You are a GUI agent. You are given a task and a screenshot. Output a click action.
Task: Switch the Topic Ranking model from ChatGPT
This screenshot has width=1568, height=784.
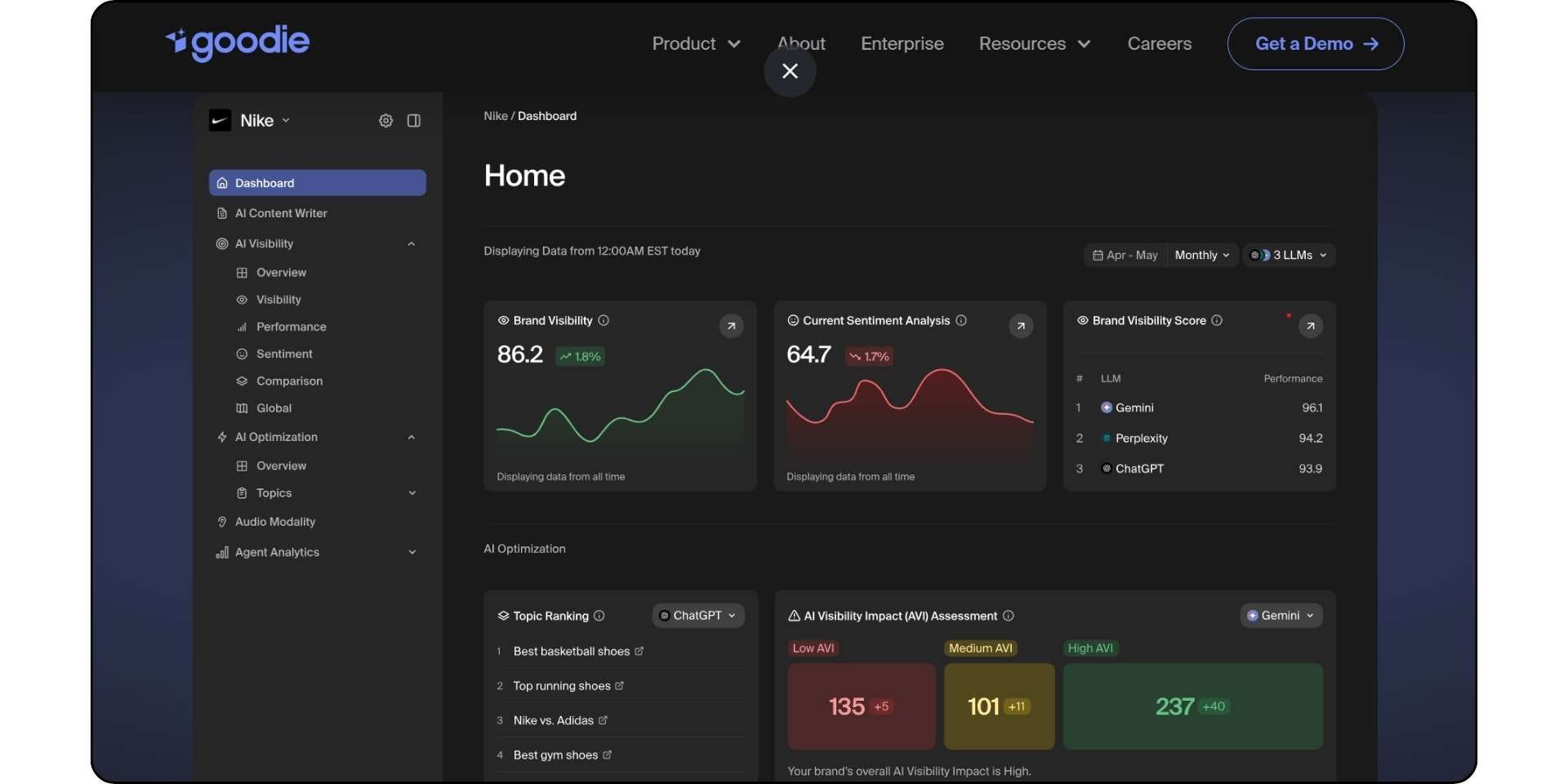tap(697, 615)
